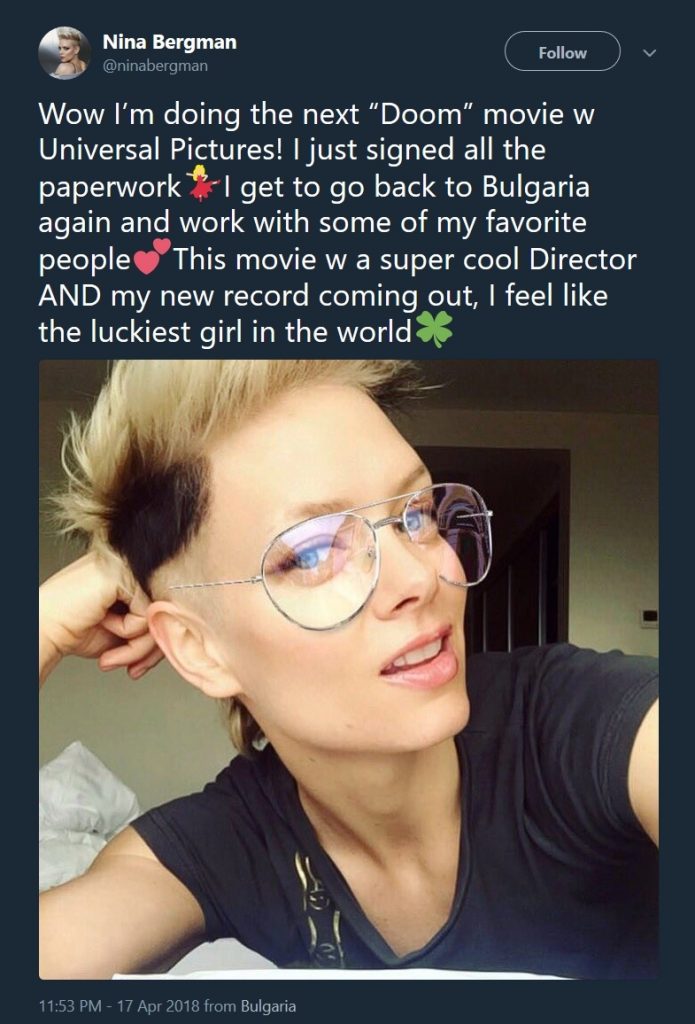
Task: Open the attached selfie photo
Action: tap(348, 669)
